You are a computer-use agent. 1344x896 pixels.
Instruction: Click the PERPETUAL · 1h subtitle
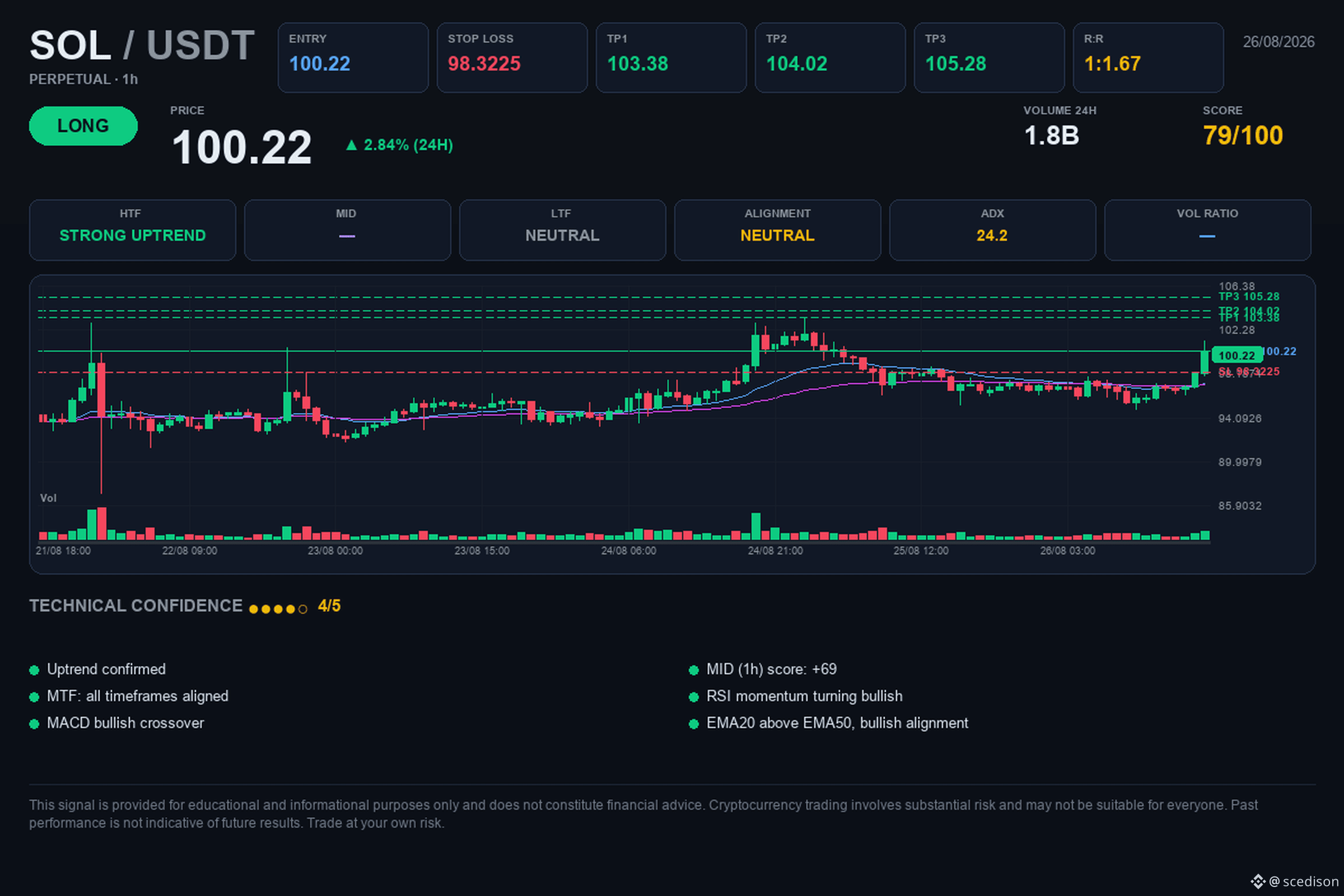click(83, 80)
